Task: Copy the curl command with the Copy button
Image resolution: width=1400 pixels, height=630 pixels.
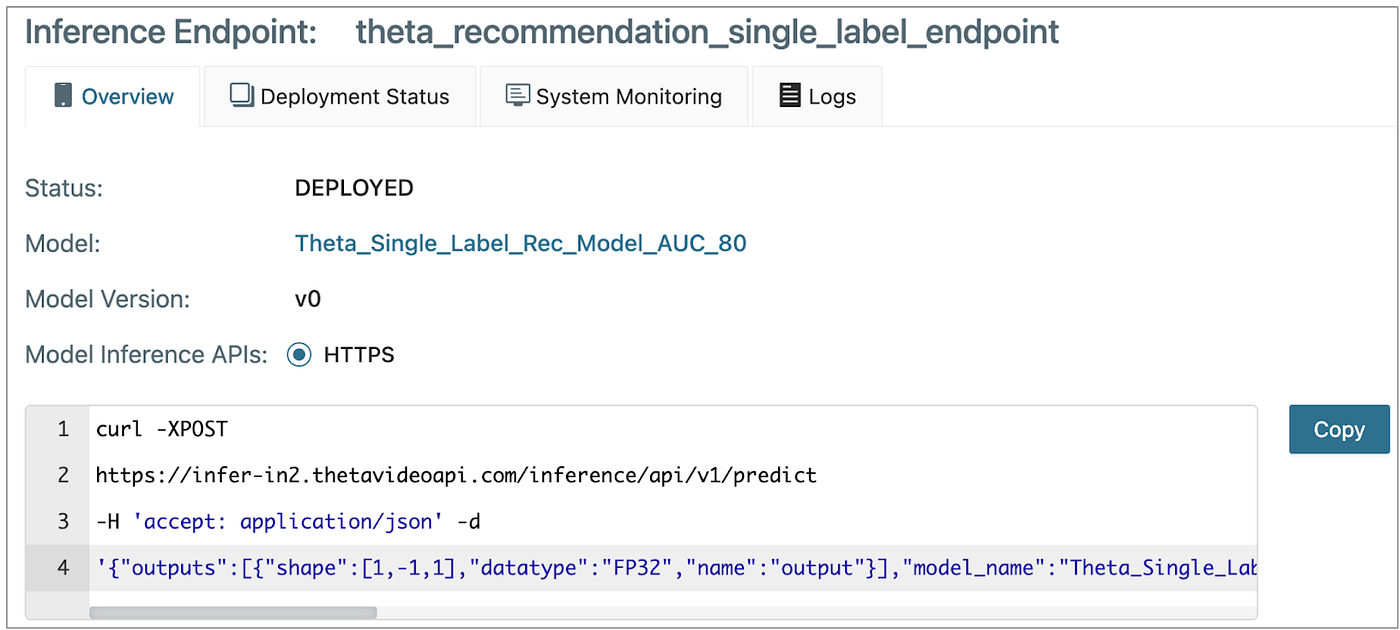Action: point(1339,429)
